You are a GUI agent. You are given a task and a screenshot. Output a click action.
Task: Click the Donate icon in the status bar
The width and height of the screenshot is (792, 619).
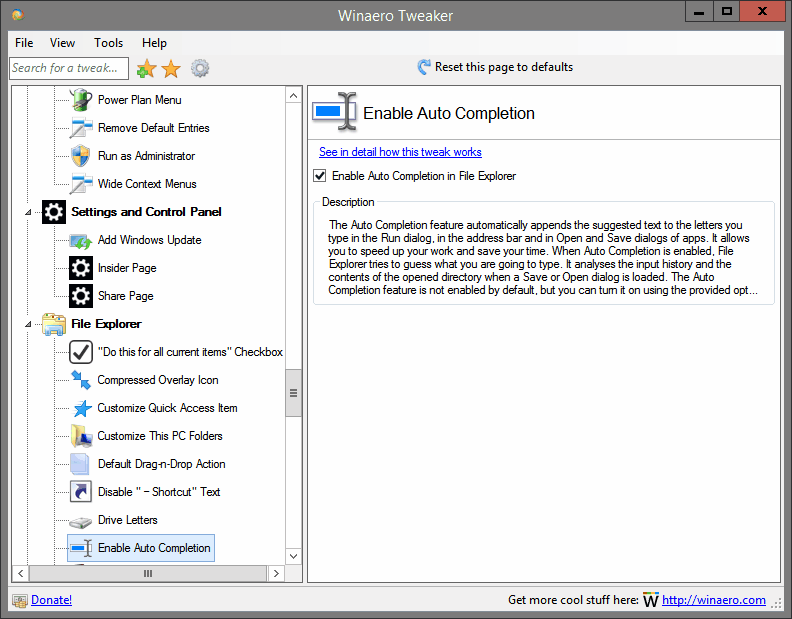20,600
